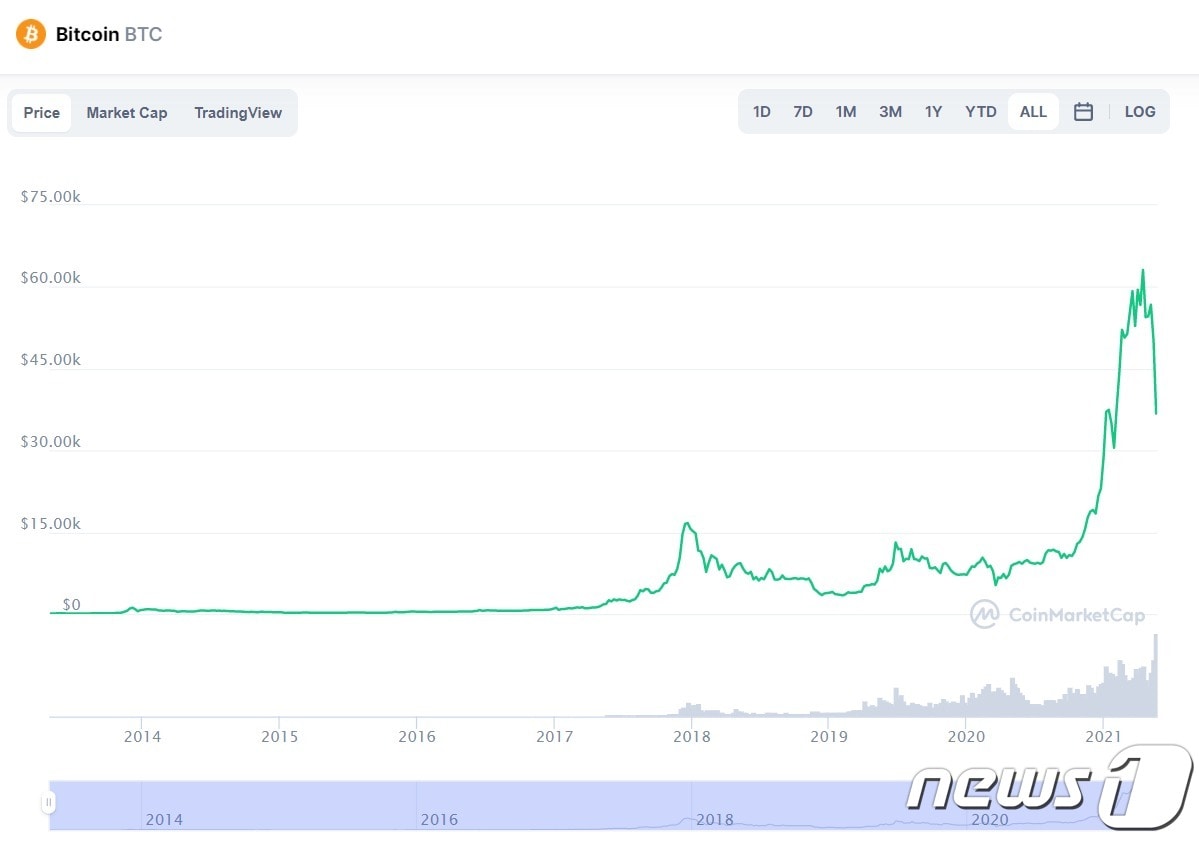This screenshot has width=1199, height=842.
Task: Select the 1D time range
Action: point(762,112)
